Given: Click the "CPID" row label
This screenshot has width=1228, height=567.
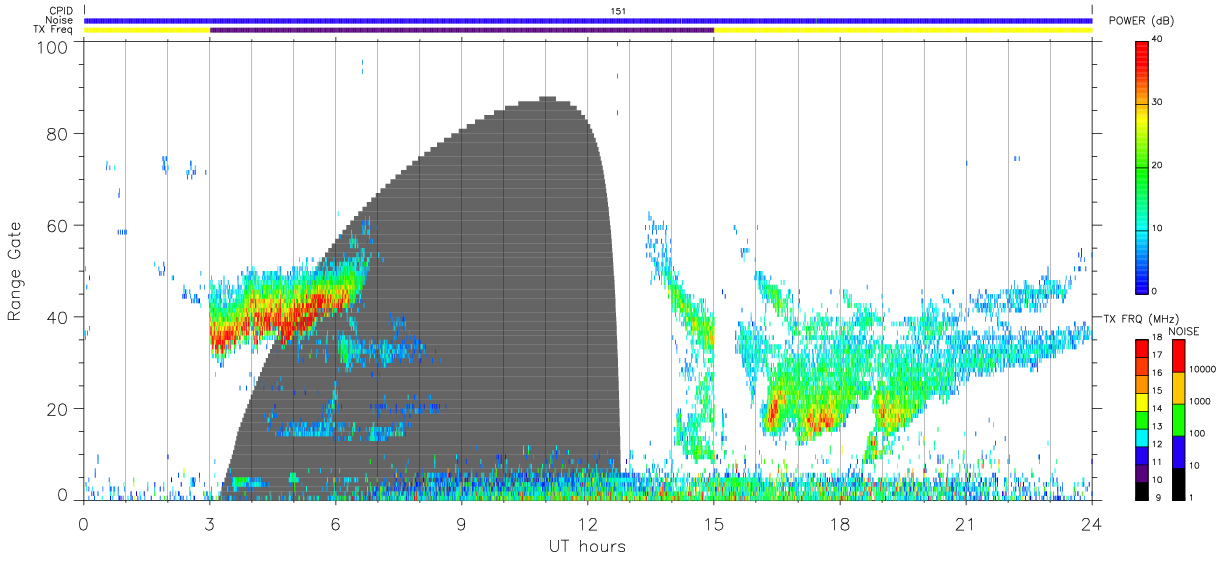Looking at the screenshot, I should [x=62, y=11].
